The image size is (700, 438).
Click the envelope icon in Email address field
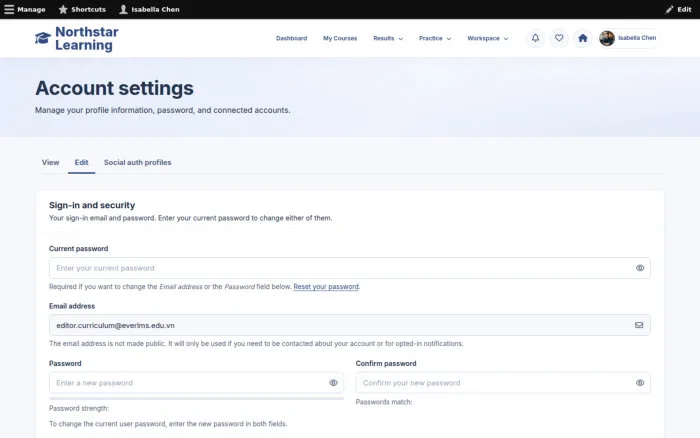coord(639,325)
